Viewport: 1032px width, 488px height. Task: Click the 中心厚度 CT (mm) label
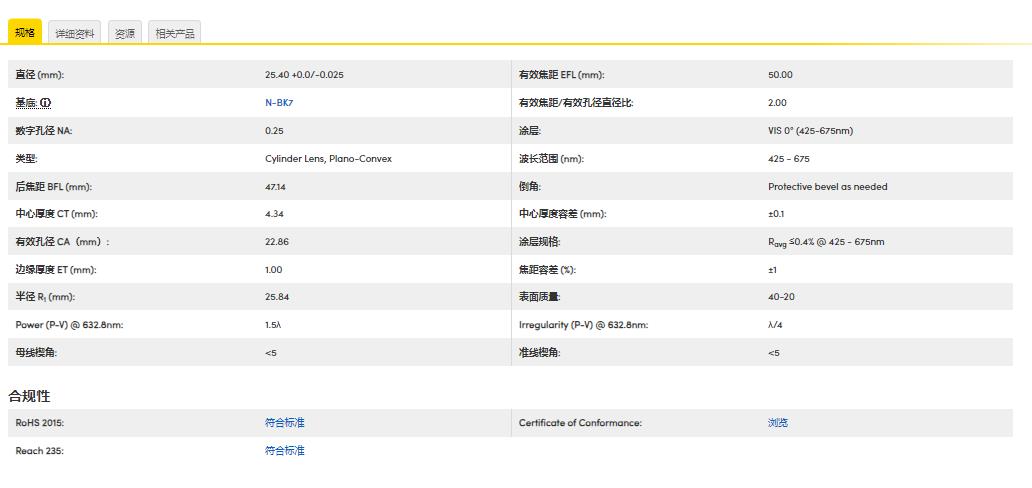[x=57, y=214]
